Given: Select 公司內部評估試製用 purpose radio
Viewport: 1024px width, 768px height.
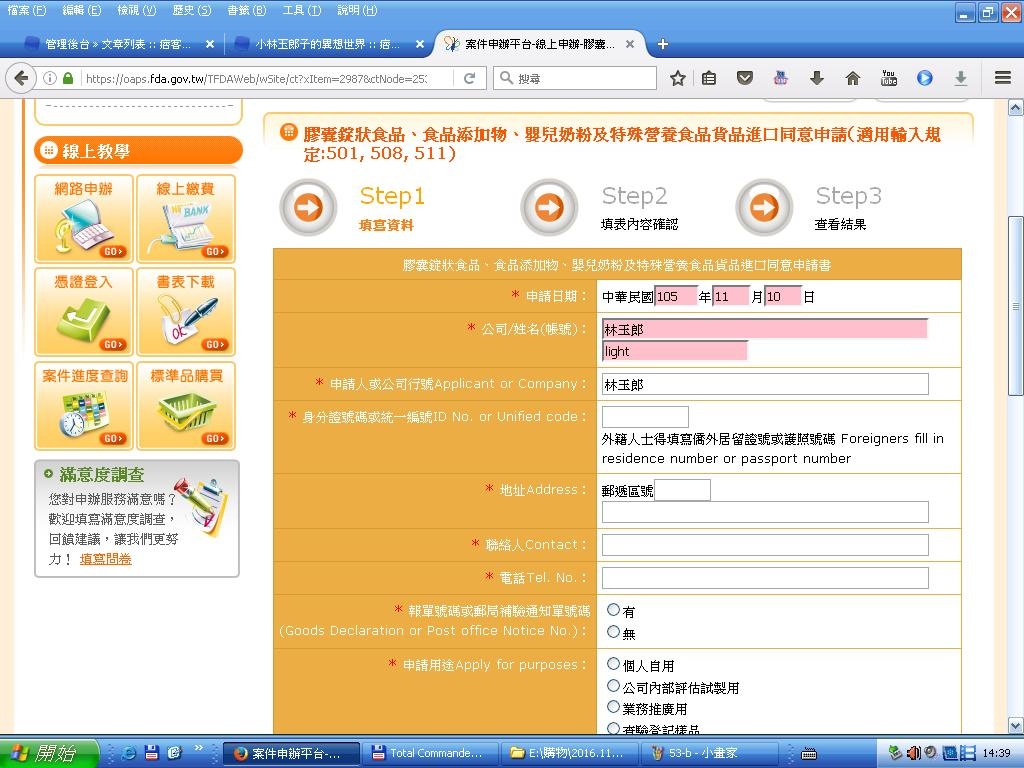Looking at the screenshot, I should [613, 686].
